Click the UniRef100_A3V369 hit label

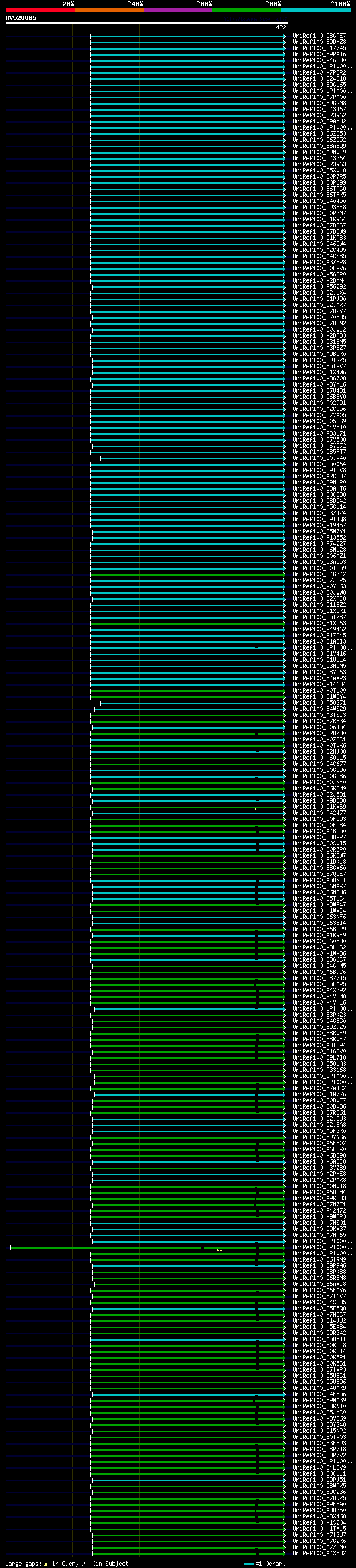pos(319,1418)
